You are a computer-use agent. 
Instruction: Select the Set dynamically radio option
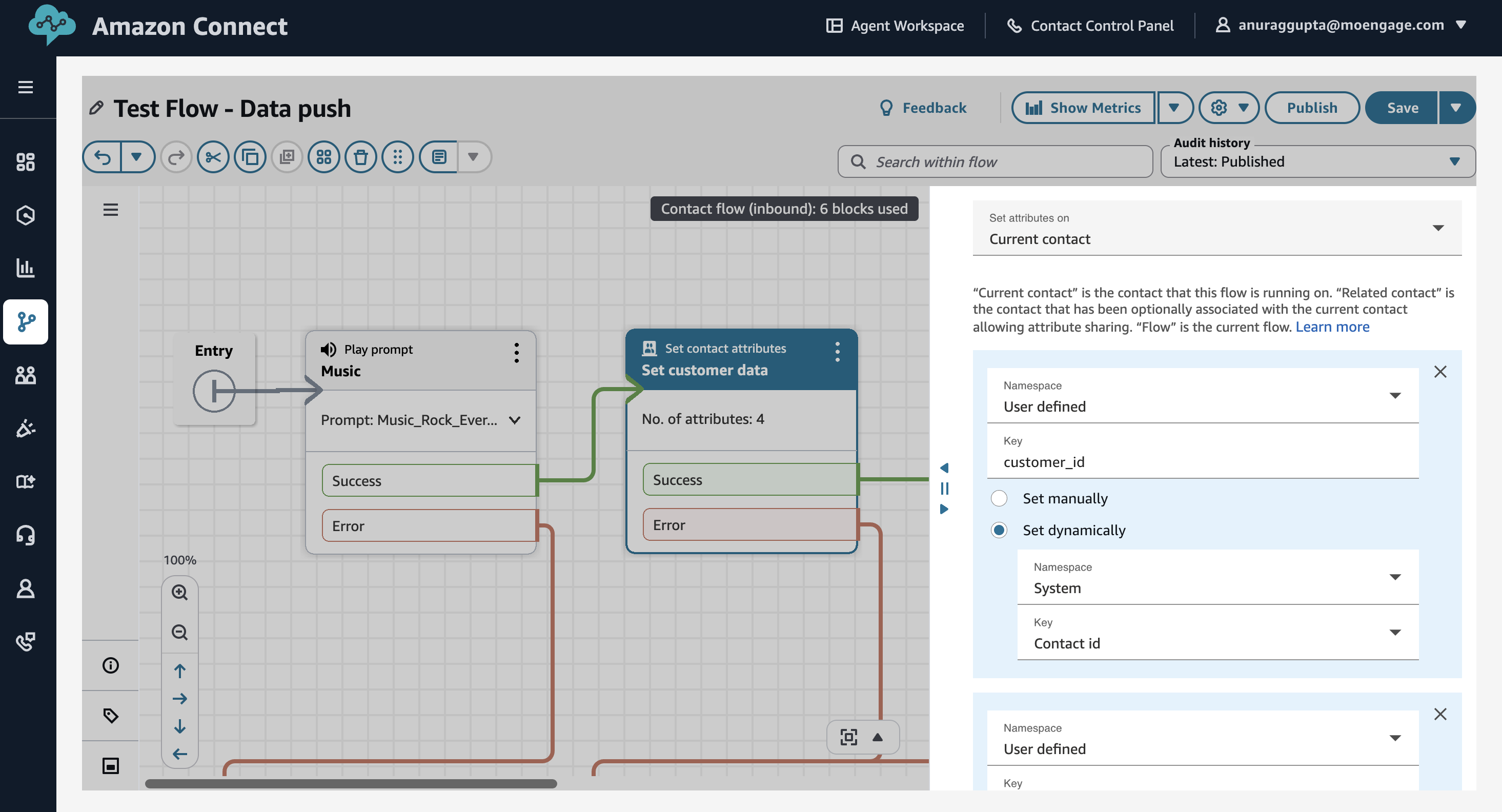pyautogui.click(x=999, y=530)
